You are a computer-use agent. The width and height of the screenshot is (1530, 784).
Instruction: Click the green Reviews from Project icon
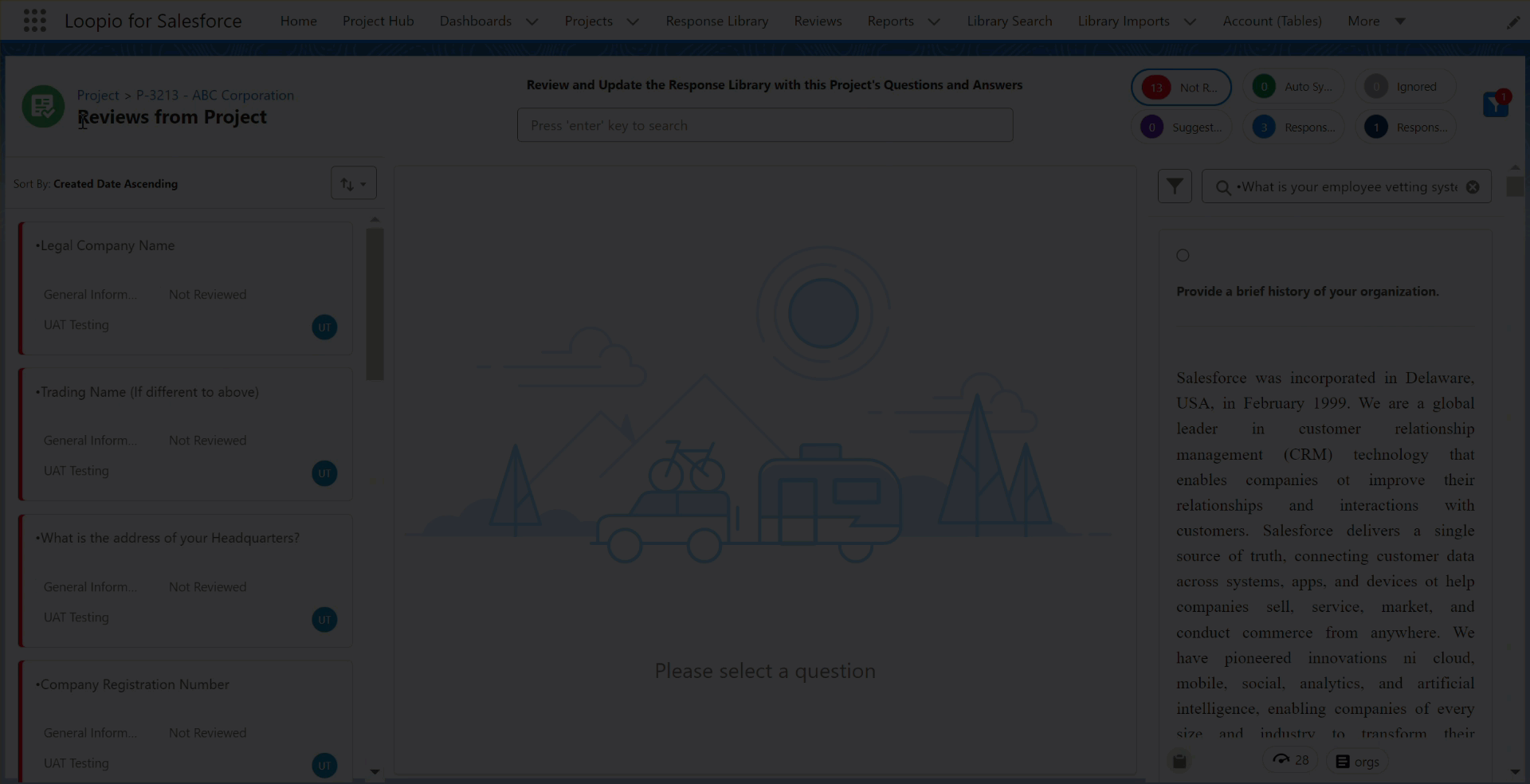[x=43, y=106]
